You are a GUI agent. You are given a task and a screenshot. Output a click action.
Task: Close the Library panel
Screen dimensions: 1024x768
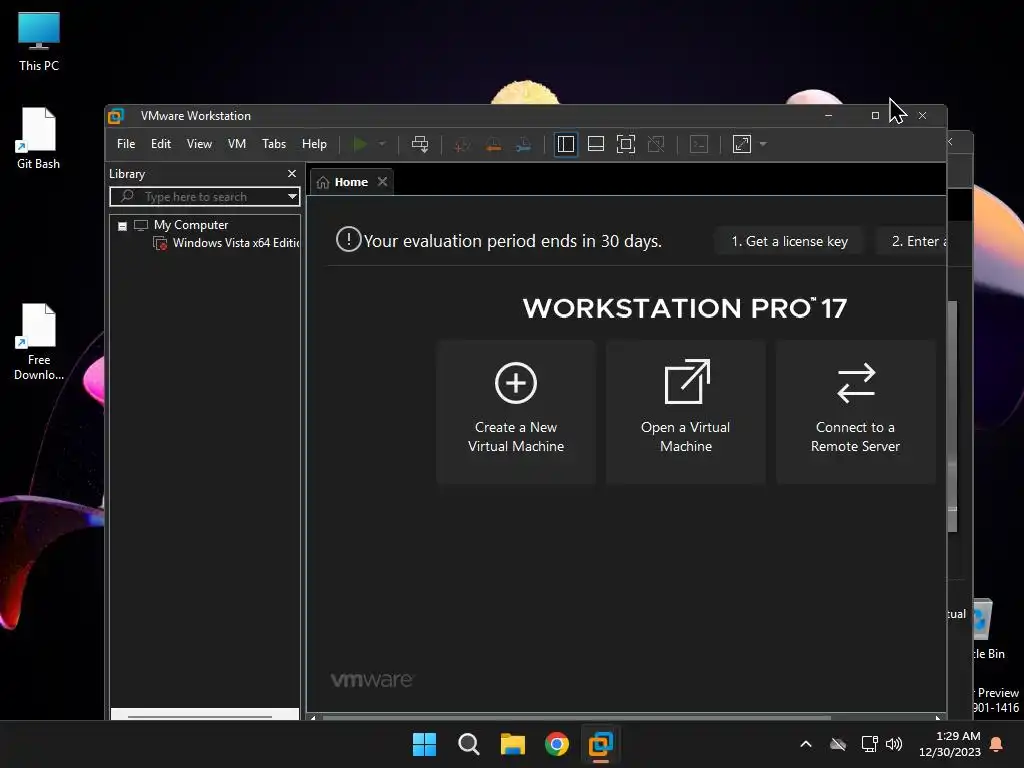point(292,174)
